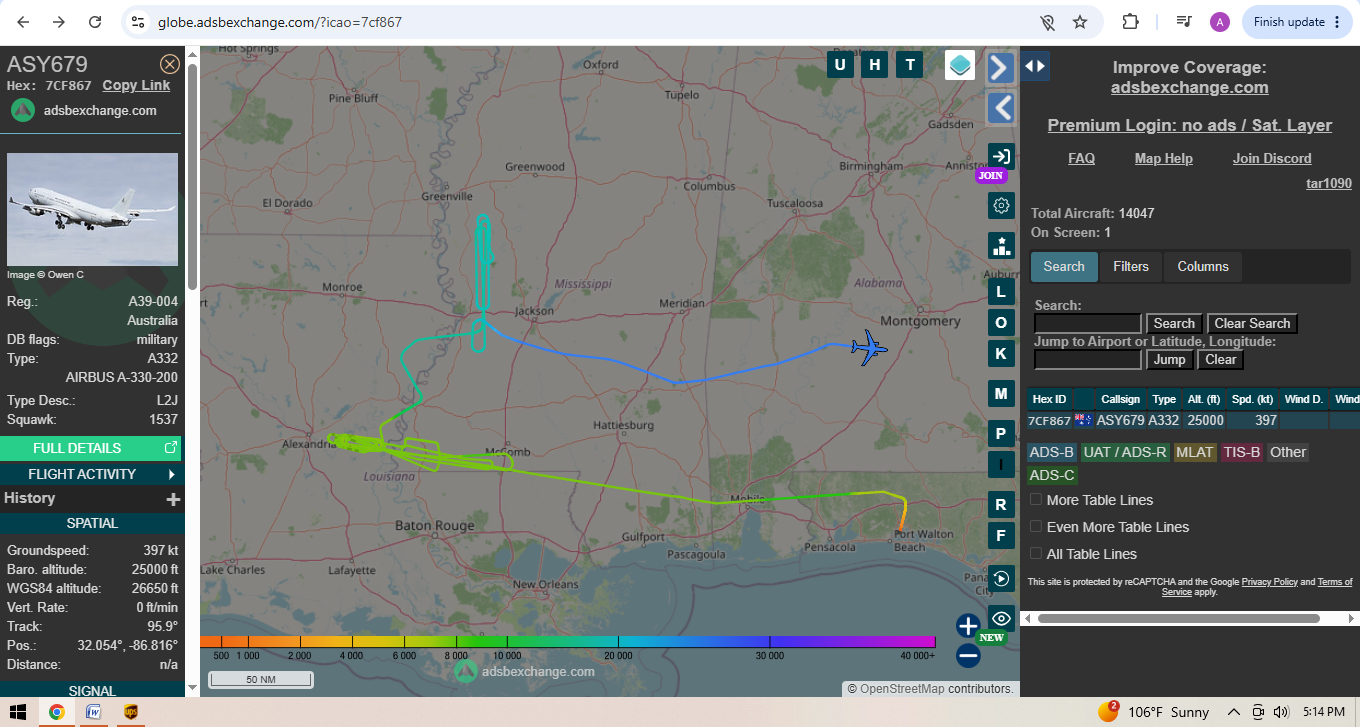Click the R map button
This screenshot has height=727, width=1360.
tap(1001, 504)
